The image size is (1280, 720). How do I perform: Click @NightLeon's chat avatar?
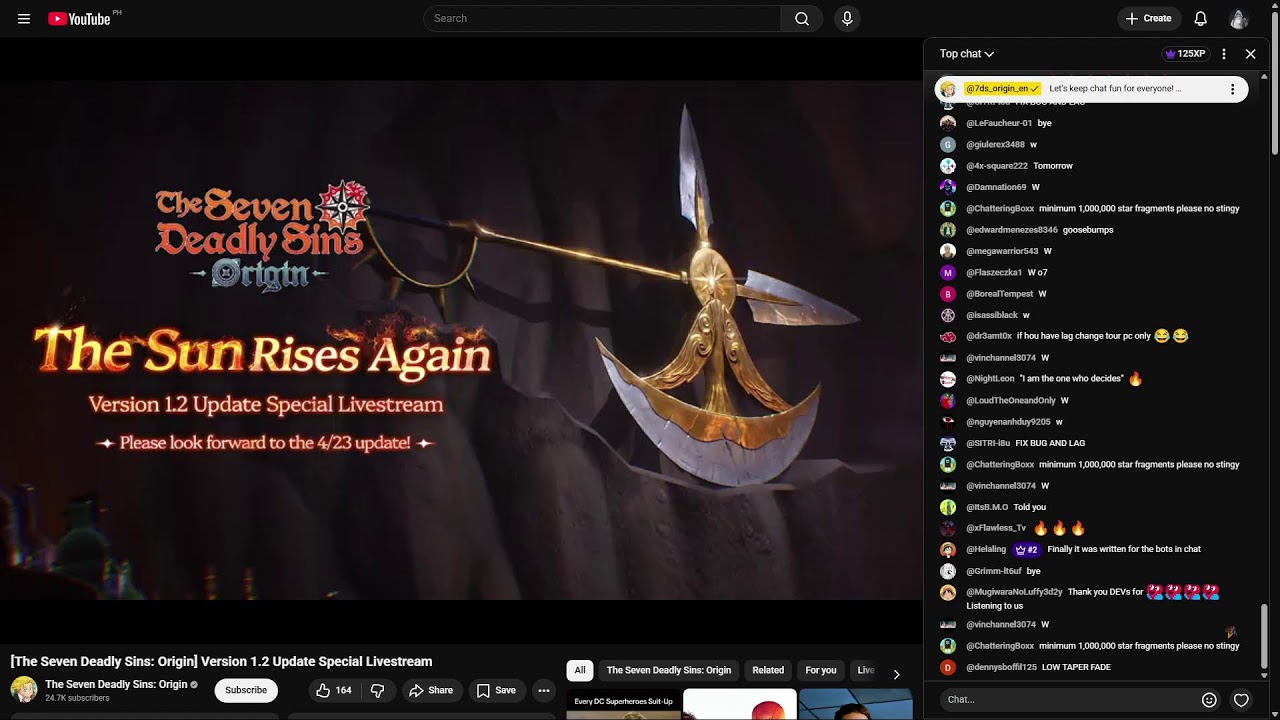[948, 379]
